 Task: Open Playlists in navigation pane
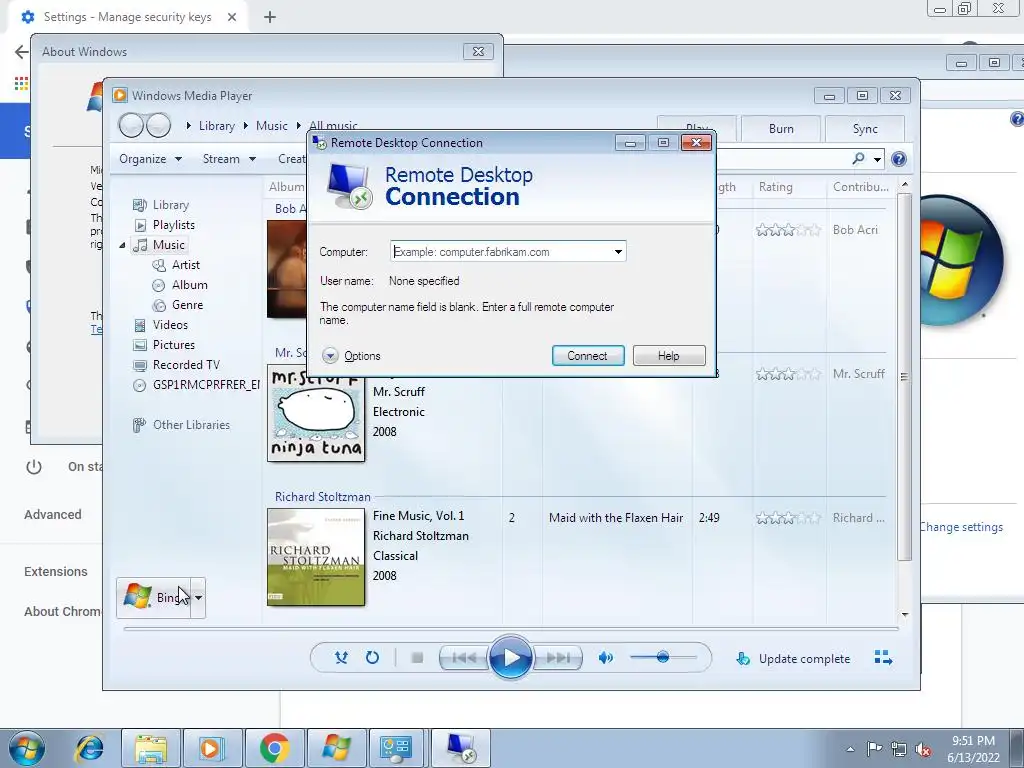point(164,225)
